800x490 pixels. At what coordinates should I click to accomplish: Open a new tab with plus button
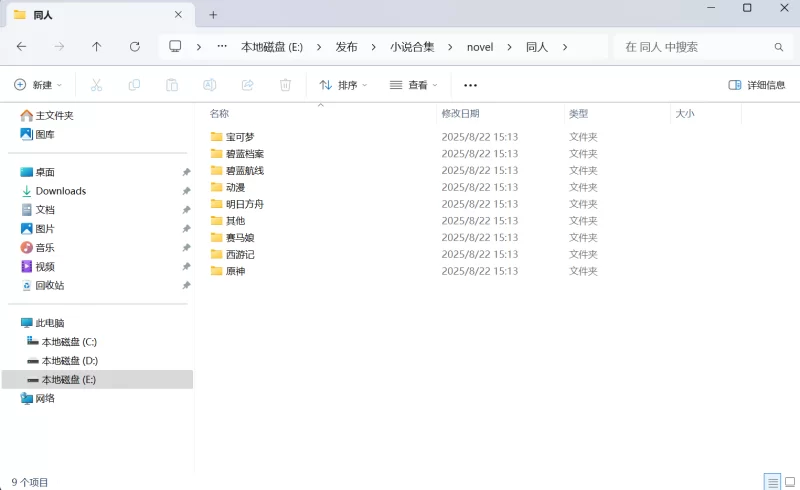click(x=213, y=15)
